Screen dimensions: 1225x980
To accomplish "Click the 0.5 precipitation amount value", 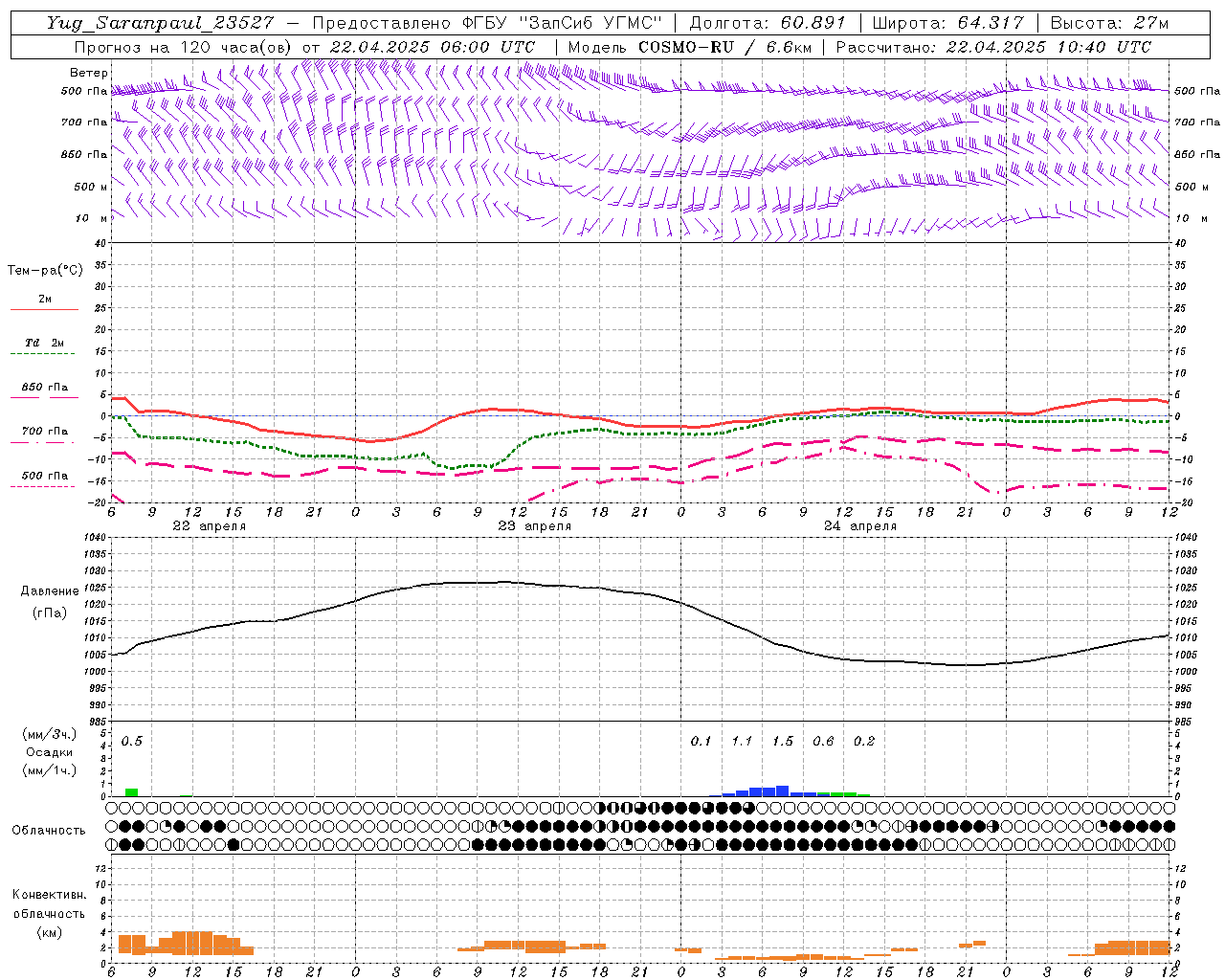I will 131,742.
